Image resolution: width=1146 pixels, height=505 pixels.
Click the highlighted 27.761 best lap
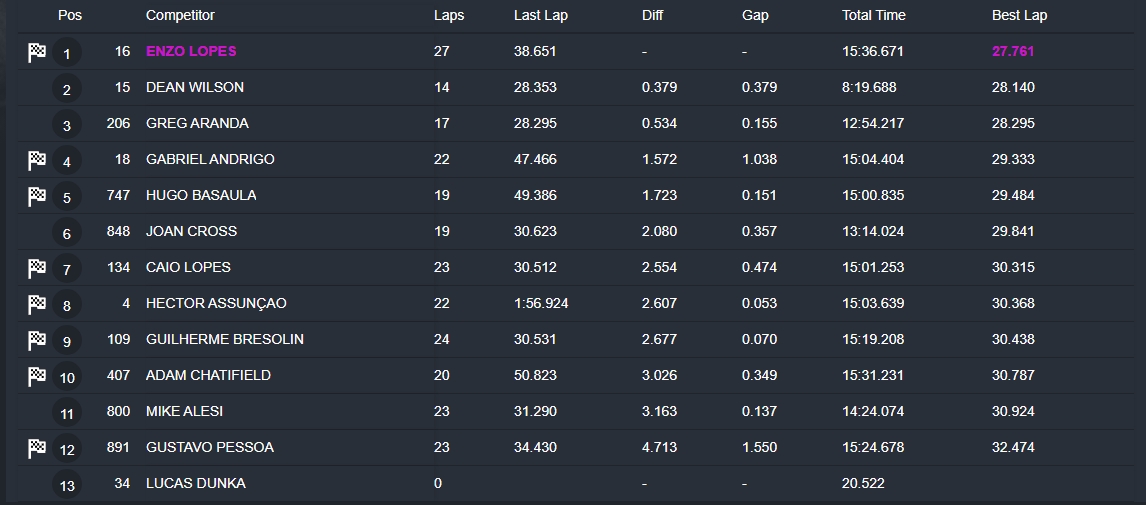[x=1013, y=51]
